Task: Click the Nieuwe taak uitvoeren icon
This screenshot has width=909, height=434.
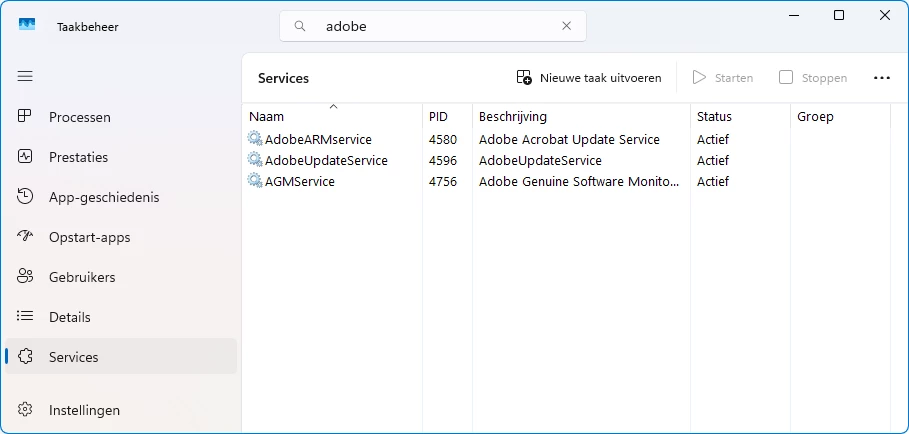Action: (524, 78)
